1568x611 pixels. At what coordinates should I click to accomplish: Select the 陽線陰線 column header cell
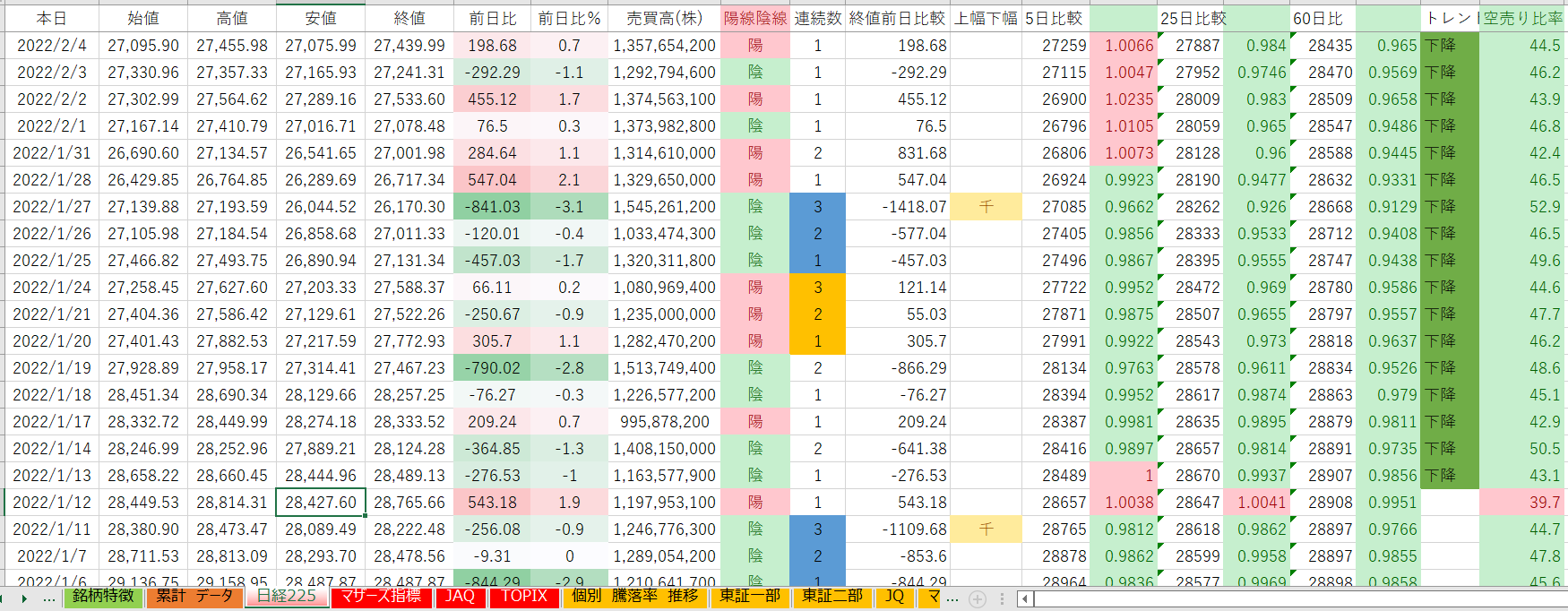click(754, 18)
